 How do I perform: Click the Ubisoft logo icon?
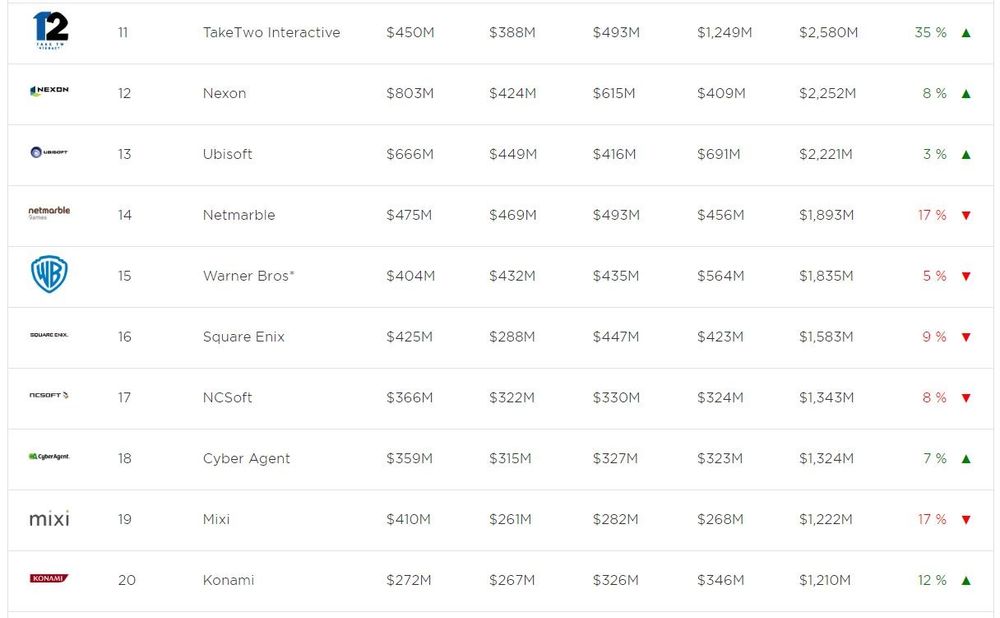49,153
